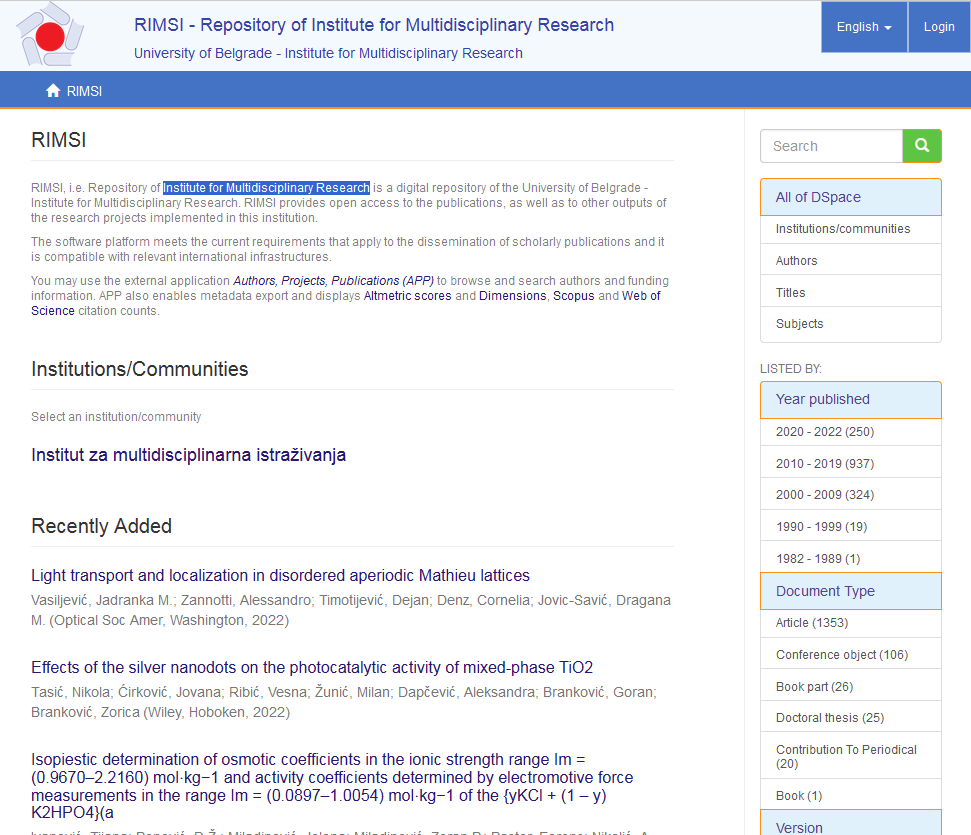The height and width of the screenshot is (835, 971).
Task: Open Institut za multidisciplinarna istraživanja community
Action: tap(189, 455)
